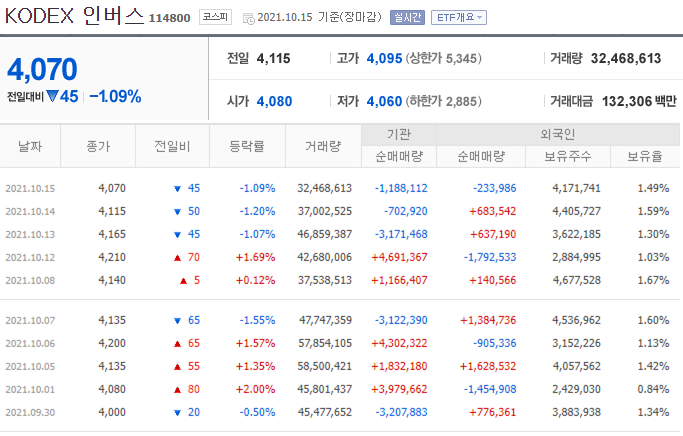Click the closing price 4,200
Image resolution: width=683 pixels, height=436 pixels.
pyautogui.click(x=112, y=343)
